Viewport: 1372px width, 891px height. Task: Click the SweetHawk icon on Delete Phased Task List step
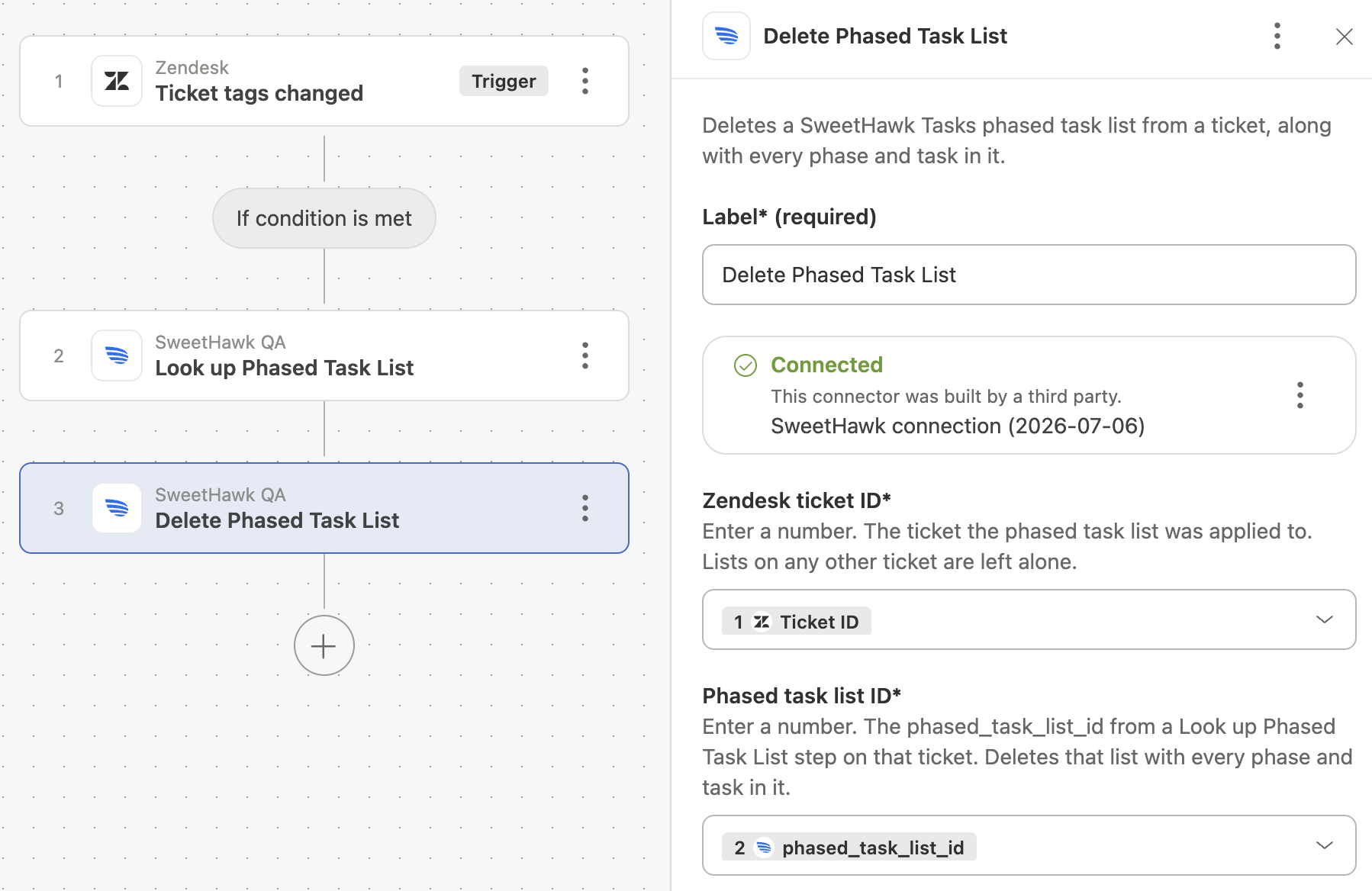[117, 508]
